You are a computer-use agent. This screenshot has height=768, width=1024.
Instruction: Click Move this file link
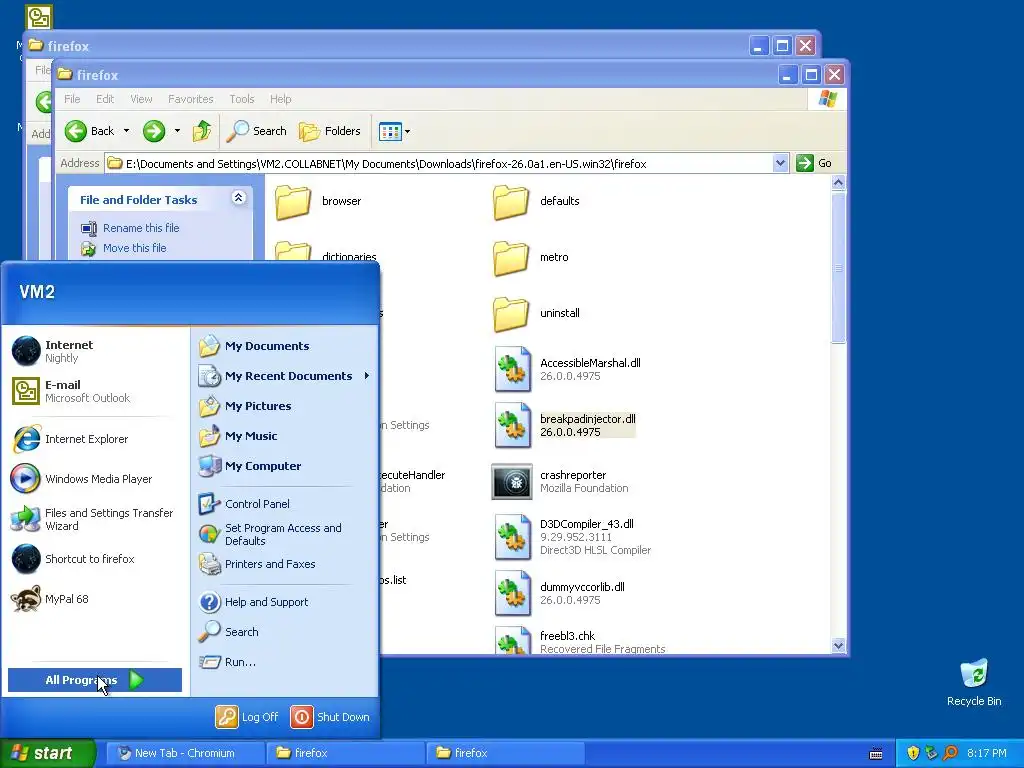tap(135, 248)
